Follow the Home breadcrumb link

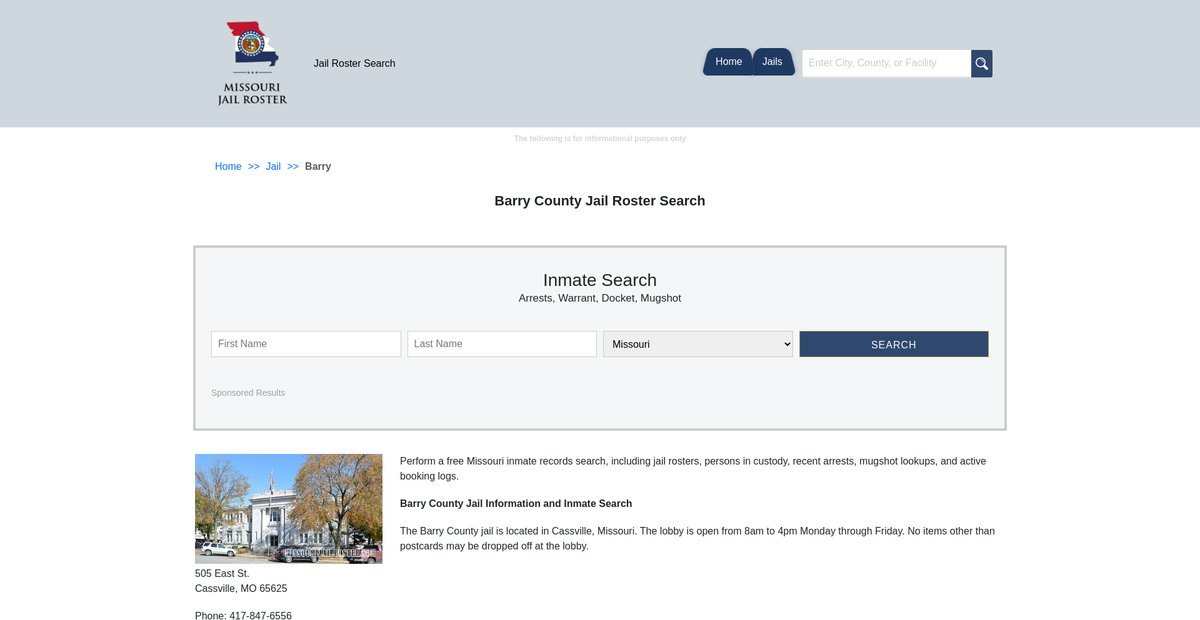click(x=228, y=167)
